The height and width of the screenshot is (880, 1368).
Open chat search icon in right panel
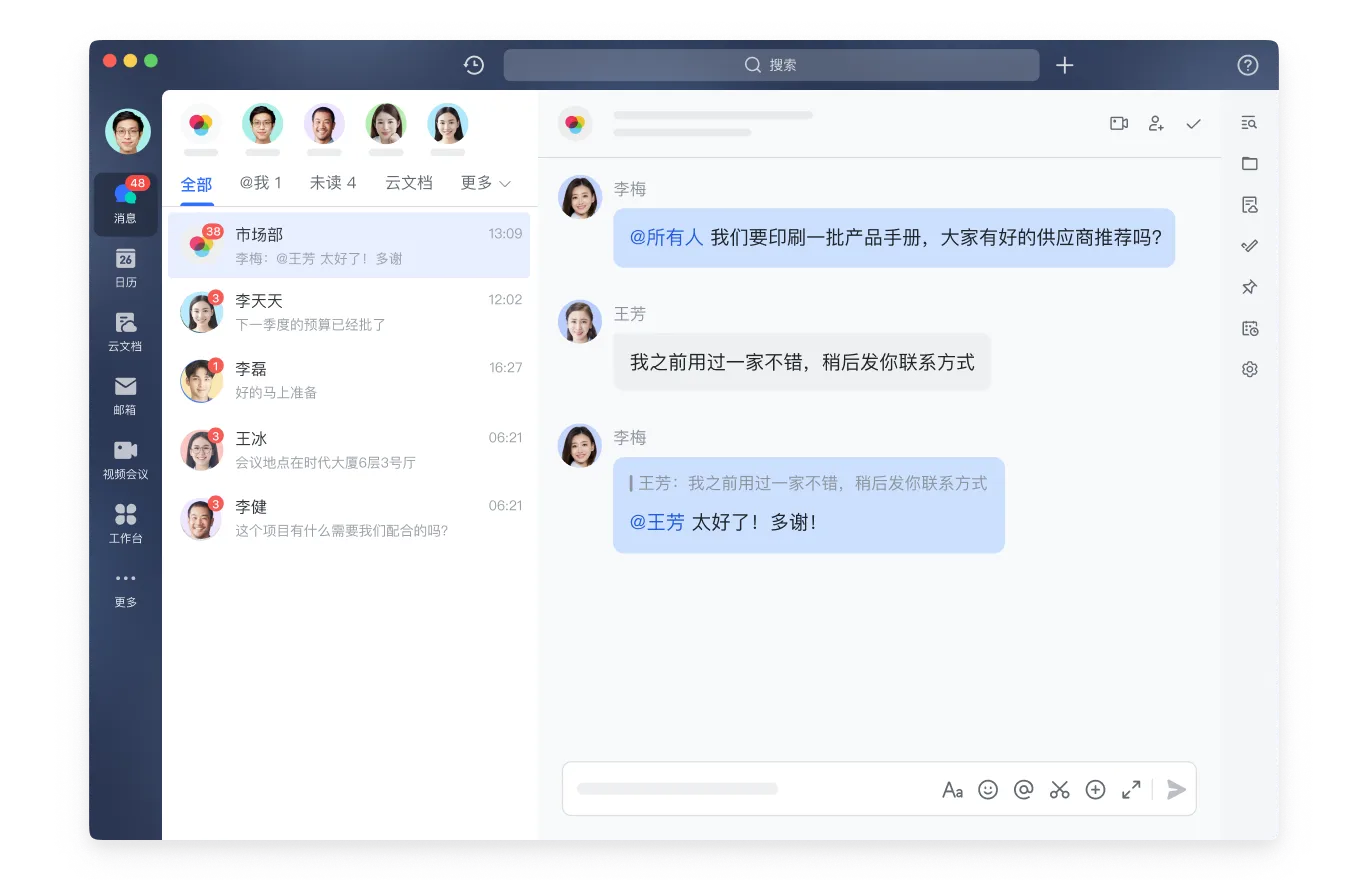tap(1249, 123)
